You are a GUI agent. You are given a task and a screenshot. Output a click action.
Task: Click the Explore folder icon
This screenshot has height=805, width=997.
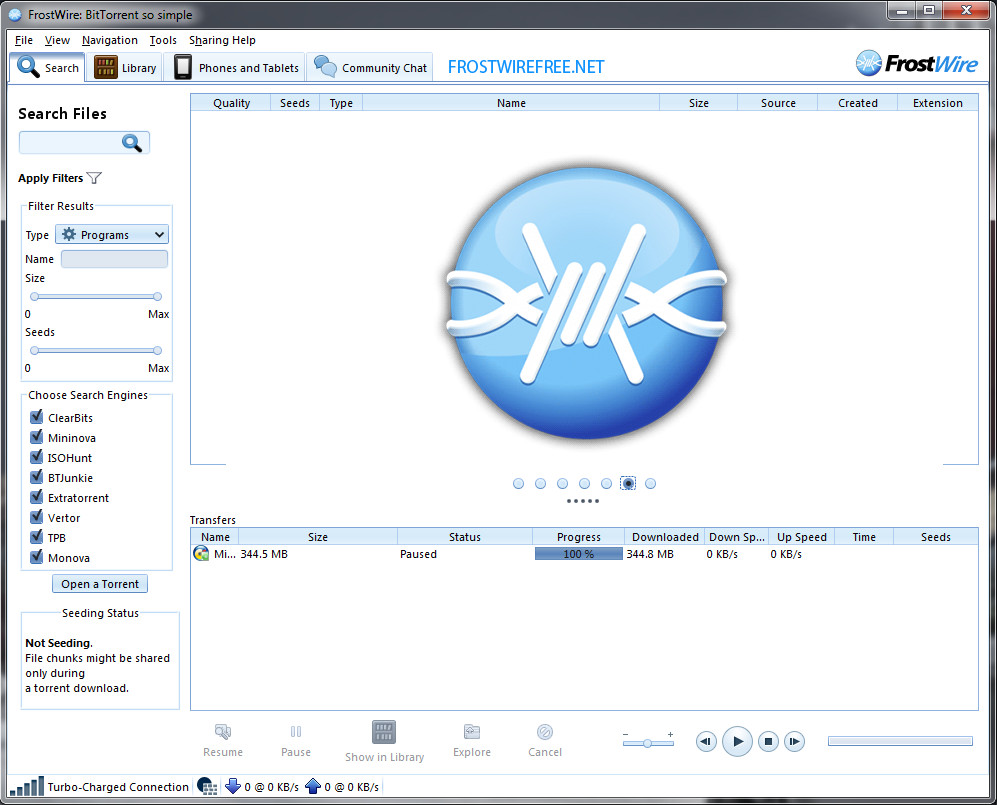[x=472, y=732]
